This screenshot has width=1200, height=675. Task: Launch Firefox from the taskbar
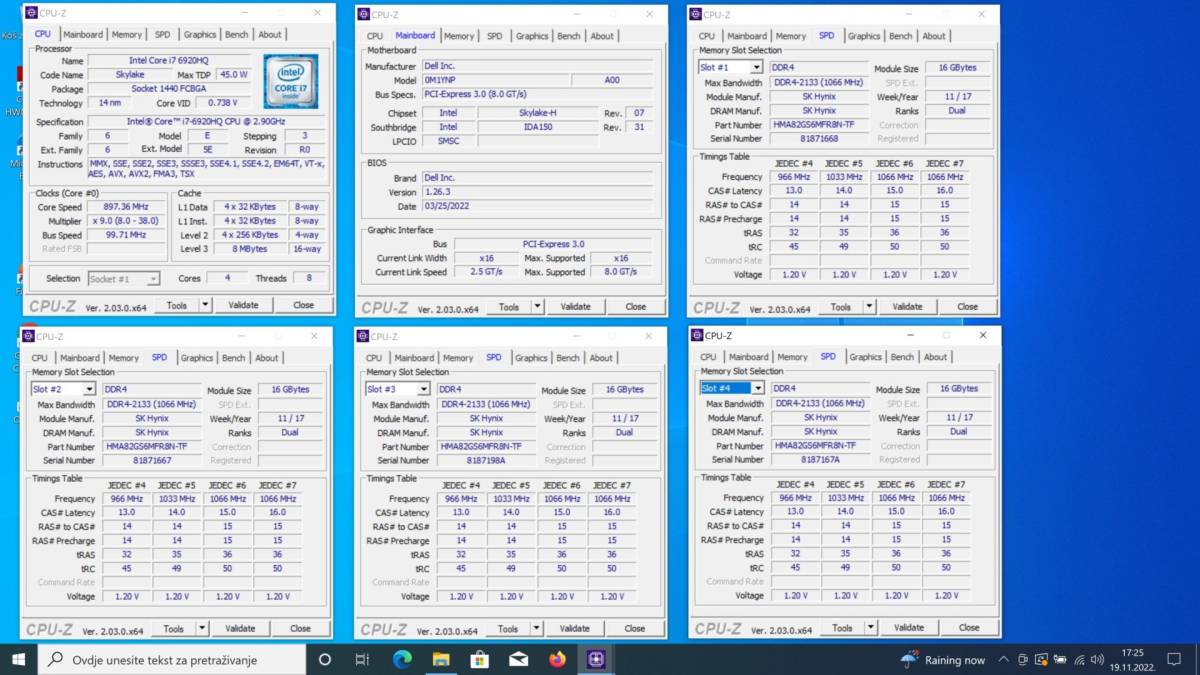(558, 660)
